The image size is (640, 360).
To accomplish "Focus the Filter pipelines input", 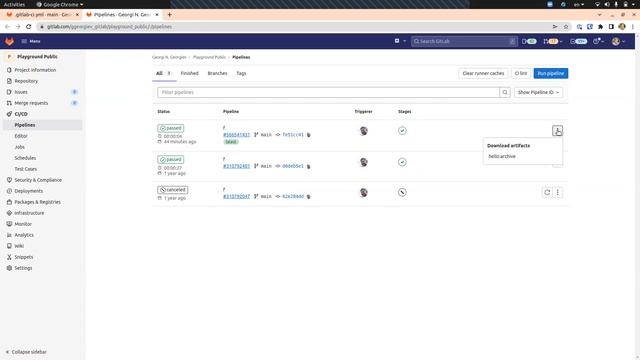I will coord(329,93).
